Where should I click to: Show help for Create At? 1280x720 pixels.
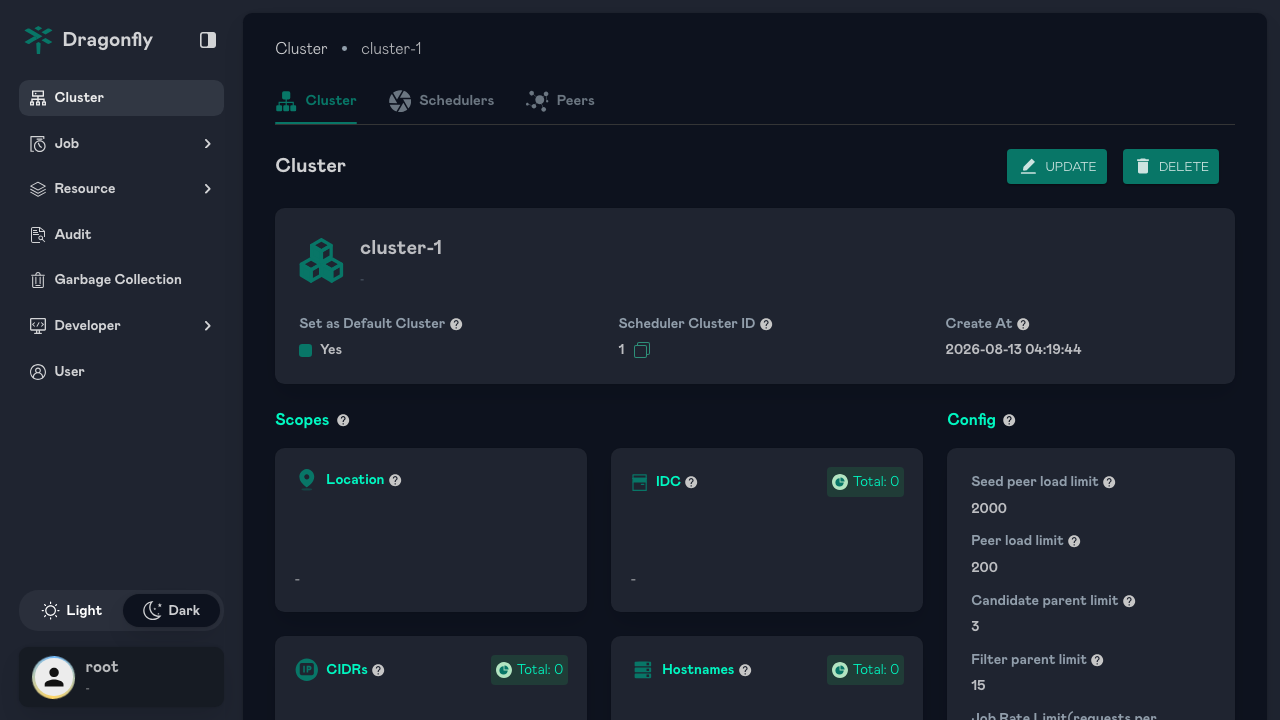(x=1023, y=324)
